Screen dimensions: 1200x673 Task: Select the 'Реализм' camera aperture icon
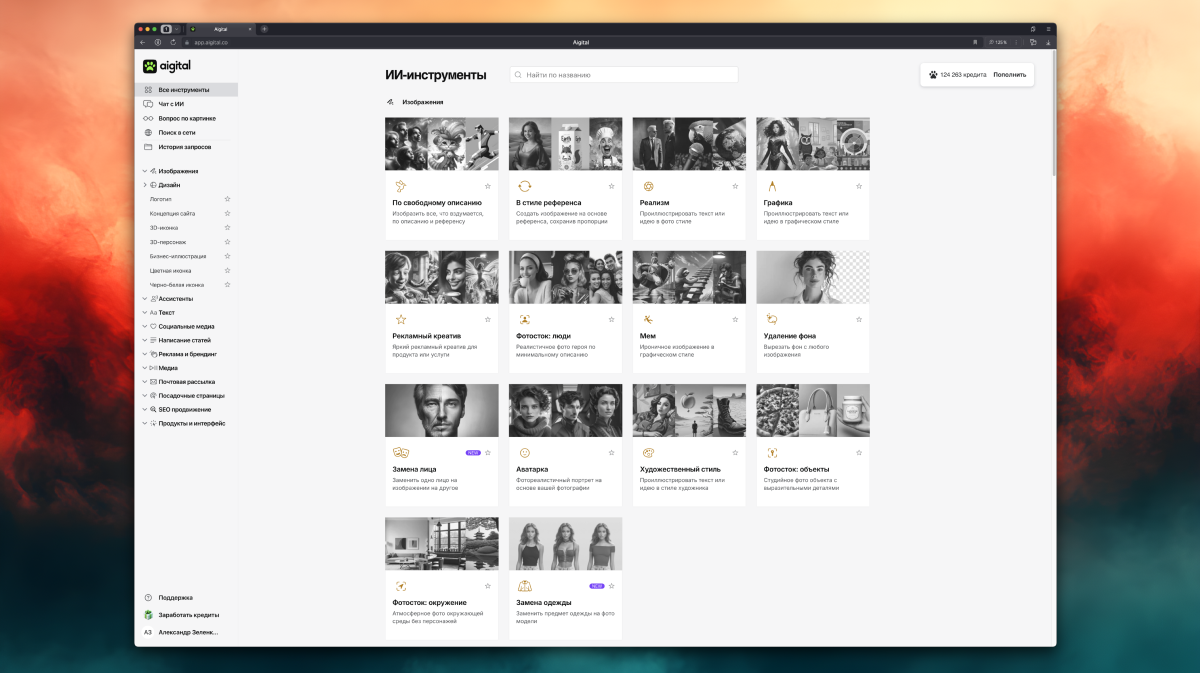648,186
